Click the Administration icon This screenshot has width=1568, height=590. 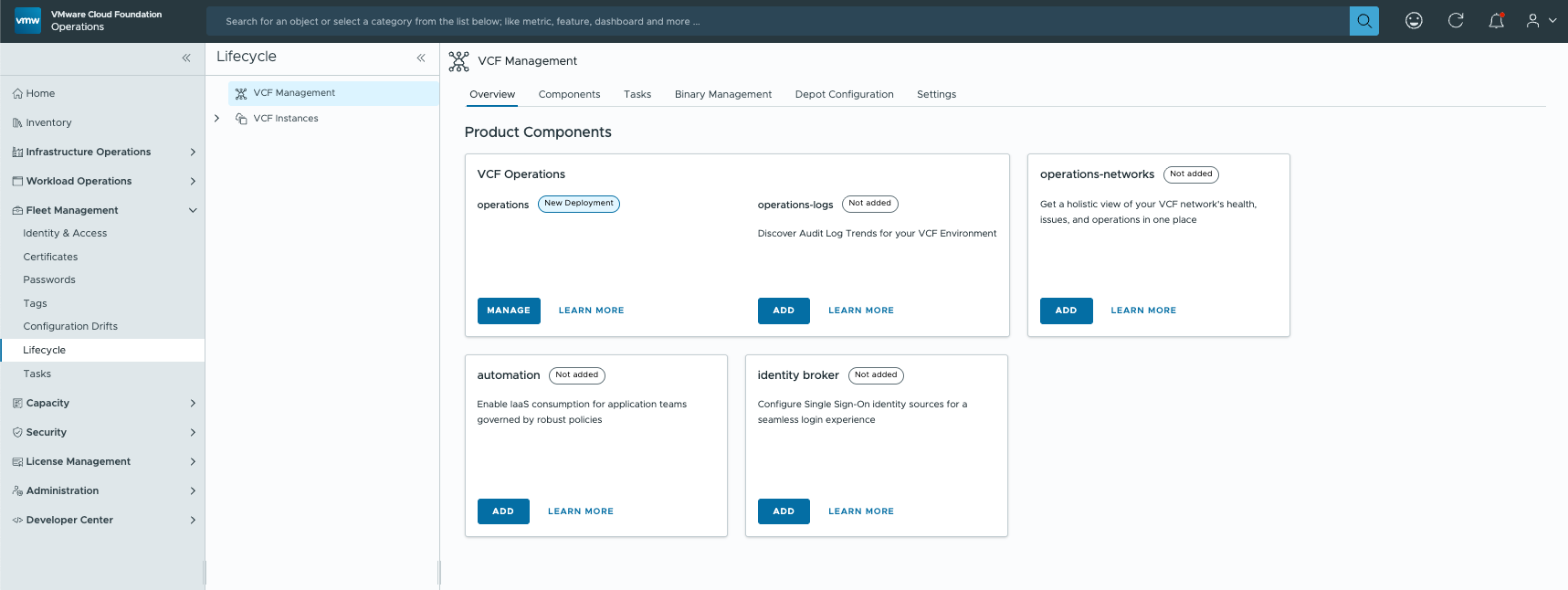17,490
